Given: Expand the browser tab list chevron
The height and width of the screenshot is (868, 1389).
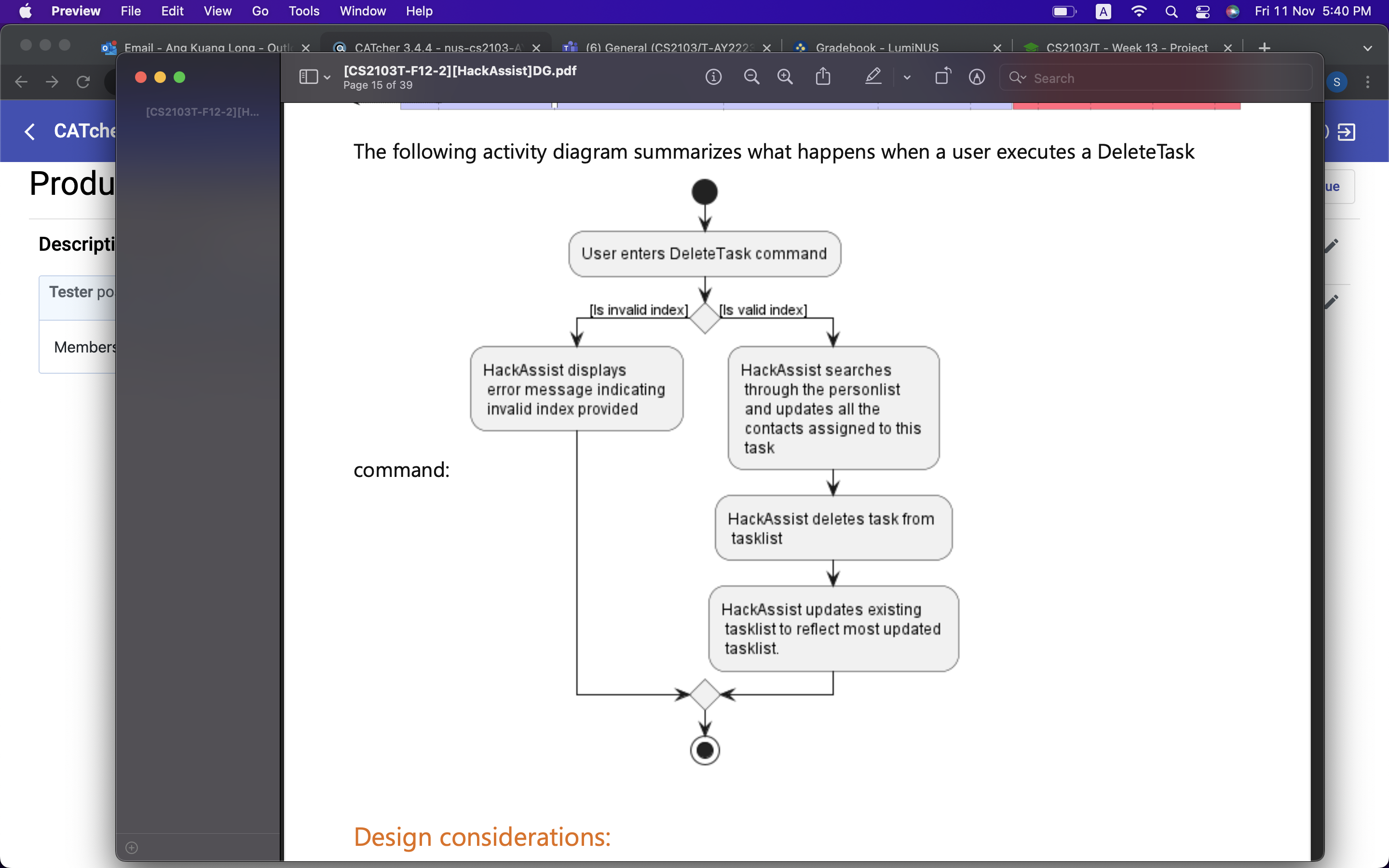Looking at the screenshot, I should pyautogui.click(x=1367, y=48).
